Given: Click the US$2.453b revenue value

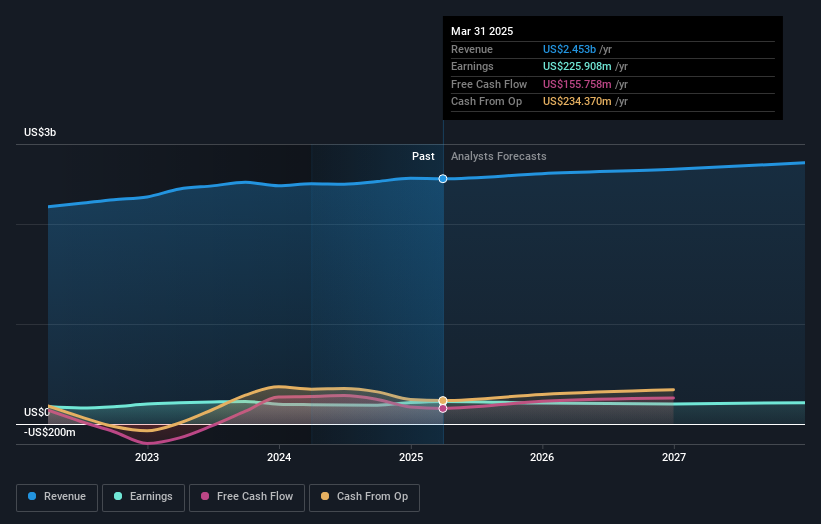Looking at the screenshot, I should pyautogui.click(x=569, y=49).
